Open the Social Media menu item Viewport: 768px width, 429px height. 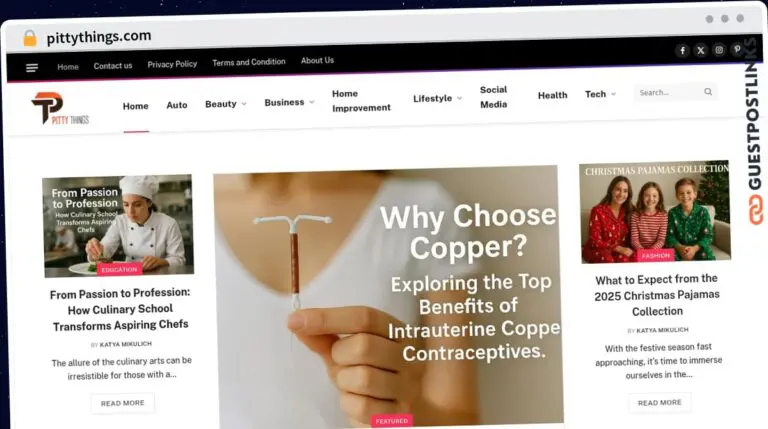pyautogui.click(x=494, y=97)
